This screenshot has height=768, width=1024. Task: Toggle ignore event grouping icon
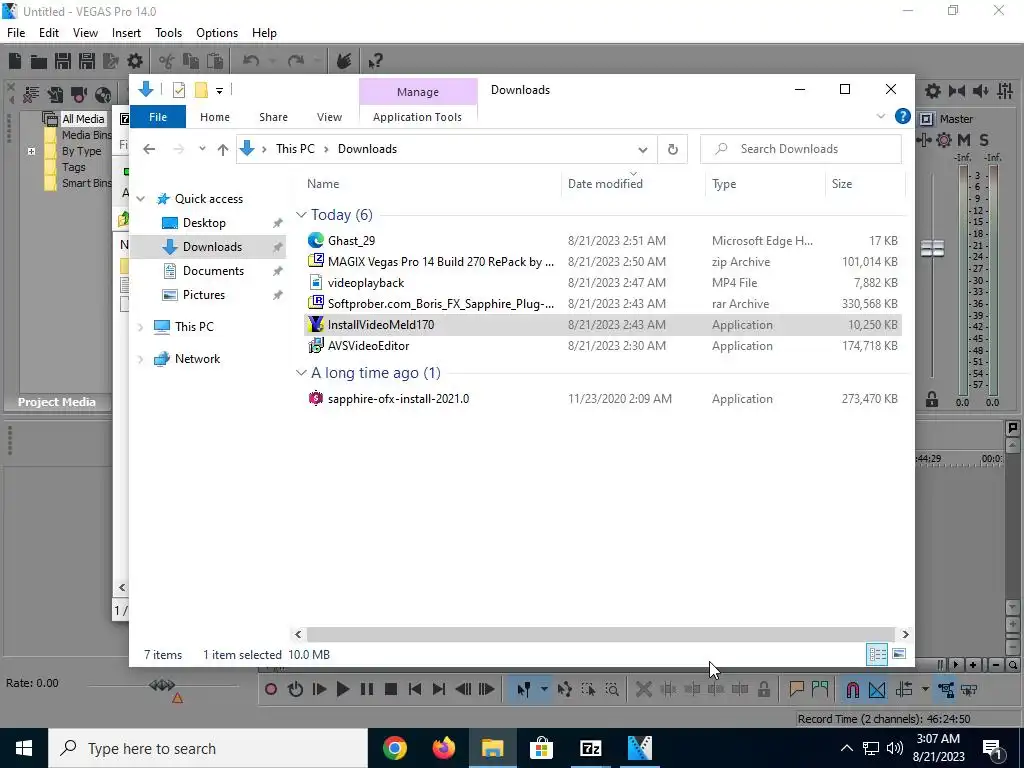[969, 689]
